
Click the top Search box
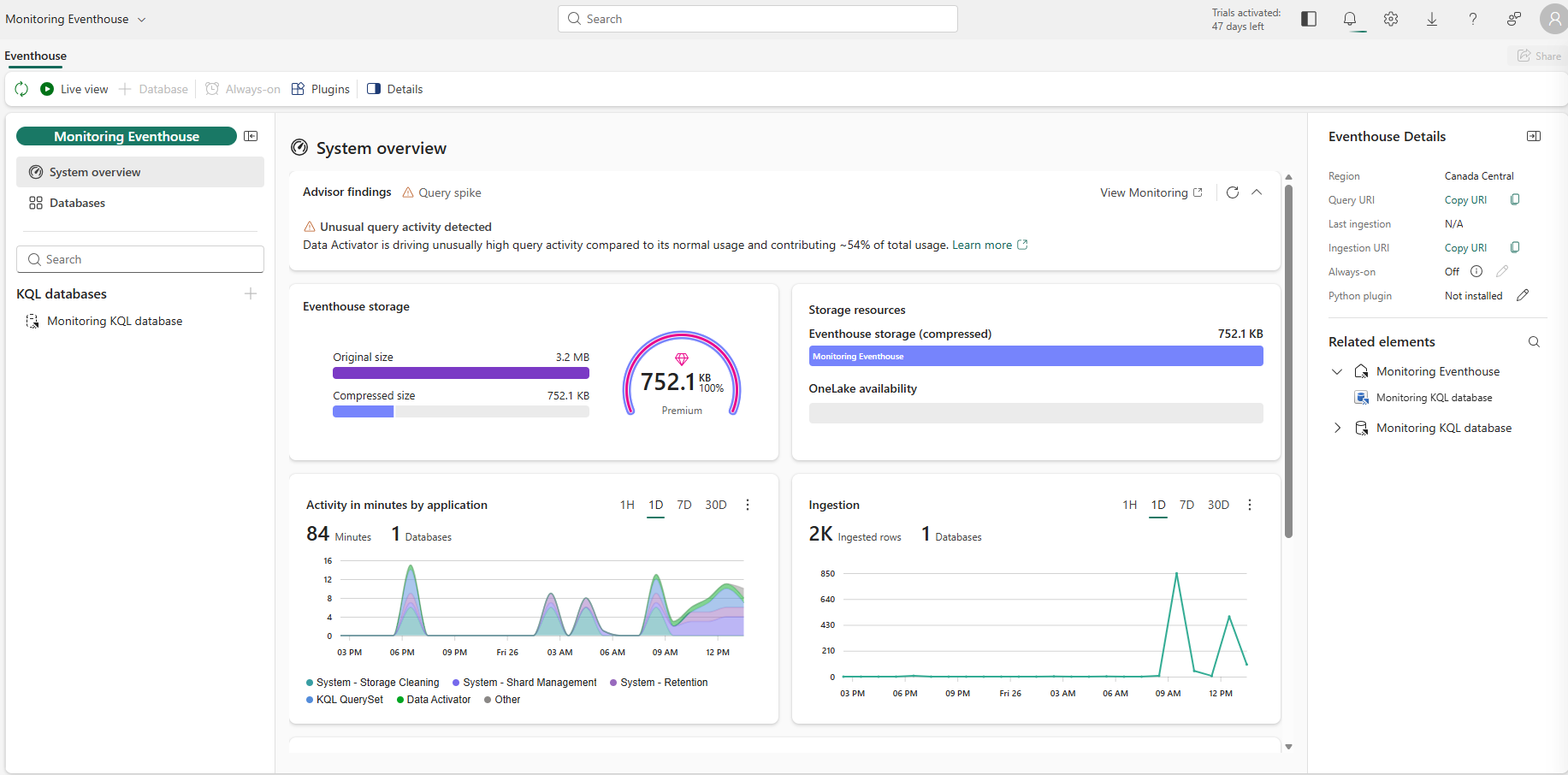tap(757, 19)
